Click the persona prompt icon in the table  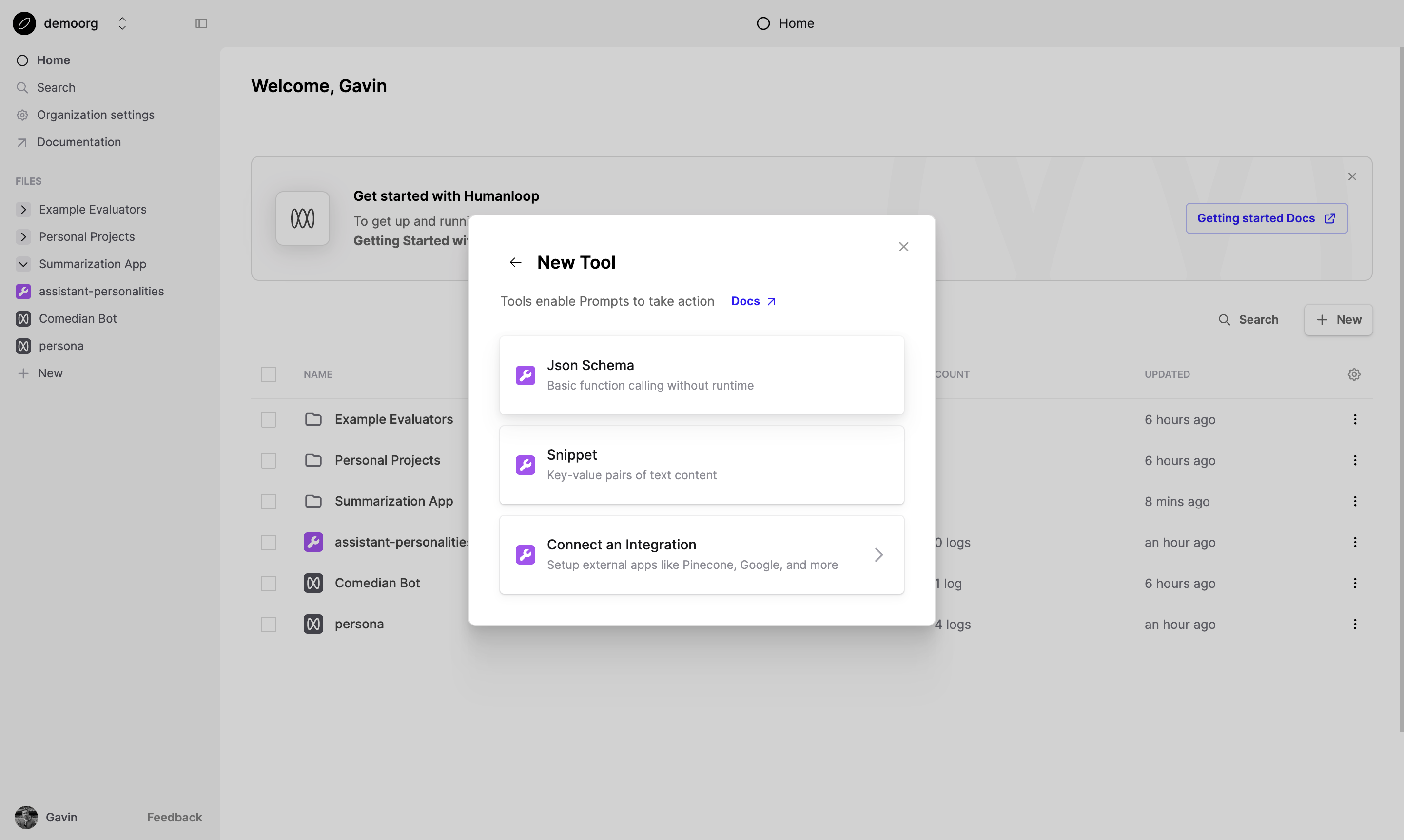[x=313, y=624]
